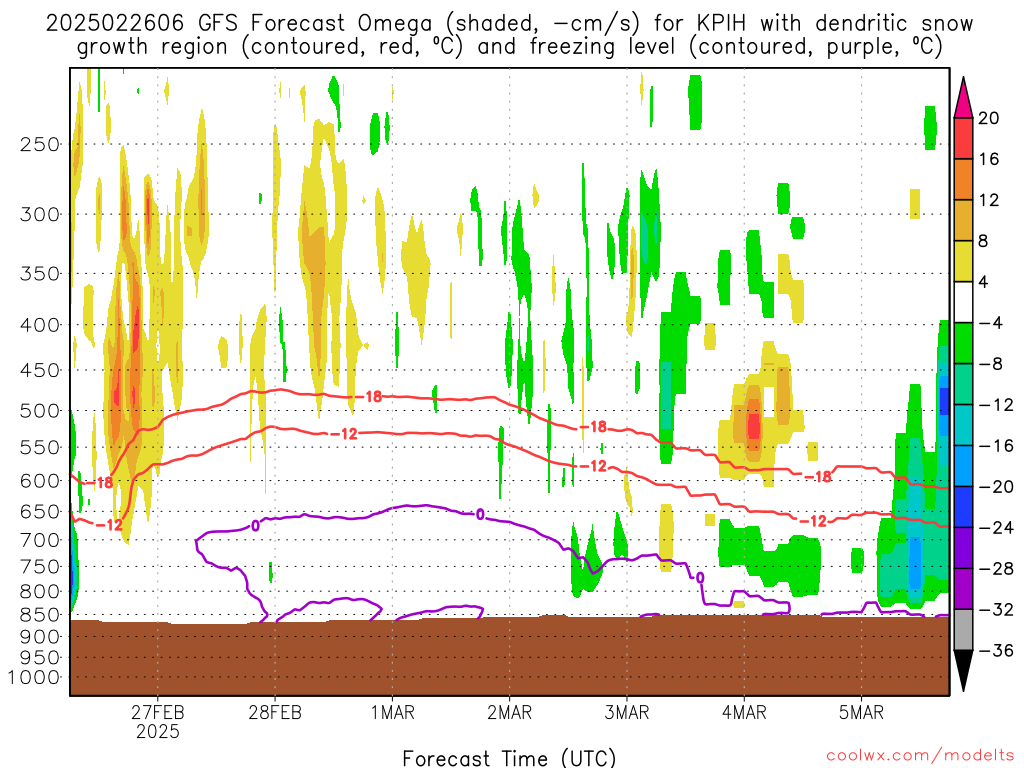Click the red color bar segment below 20
Image resolution: width=1024 pixels, height=768 pixels.
(x=963, y=138)
